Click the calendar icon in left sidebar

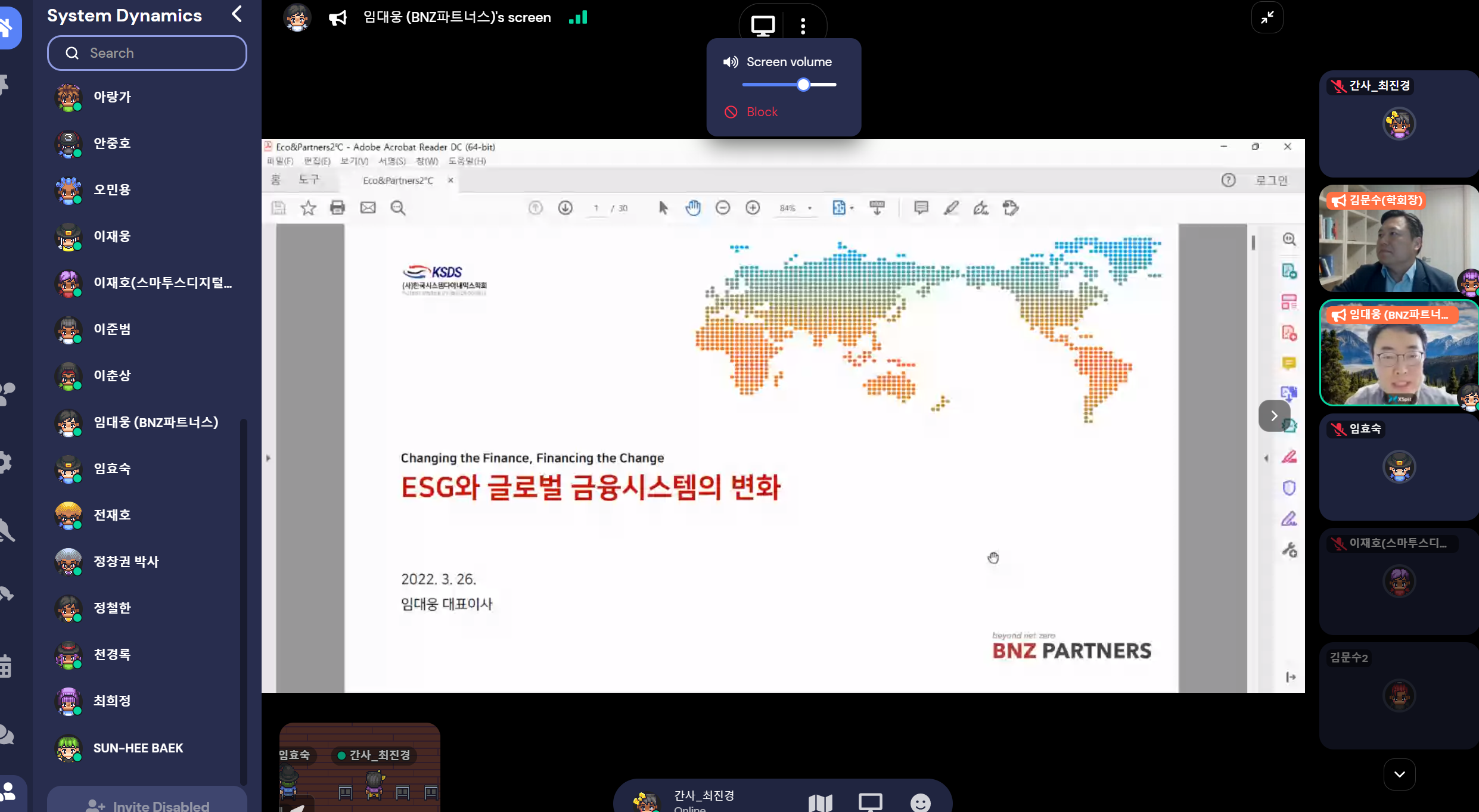(x=6, y=666)
